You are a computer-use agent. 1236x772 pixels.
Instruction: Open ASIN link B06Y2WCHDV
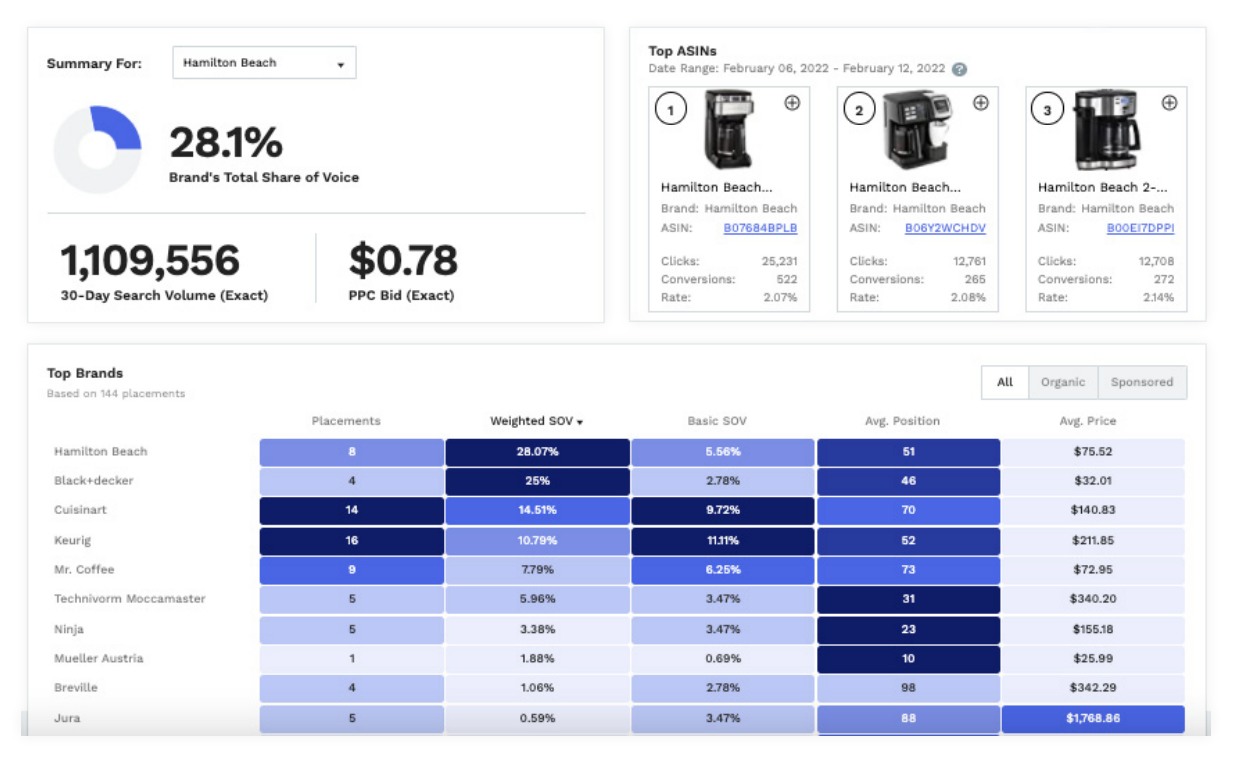[945, 228]
